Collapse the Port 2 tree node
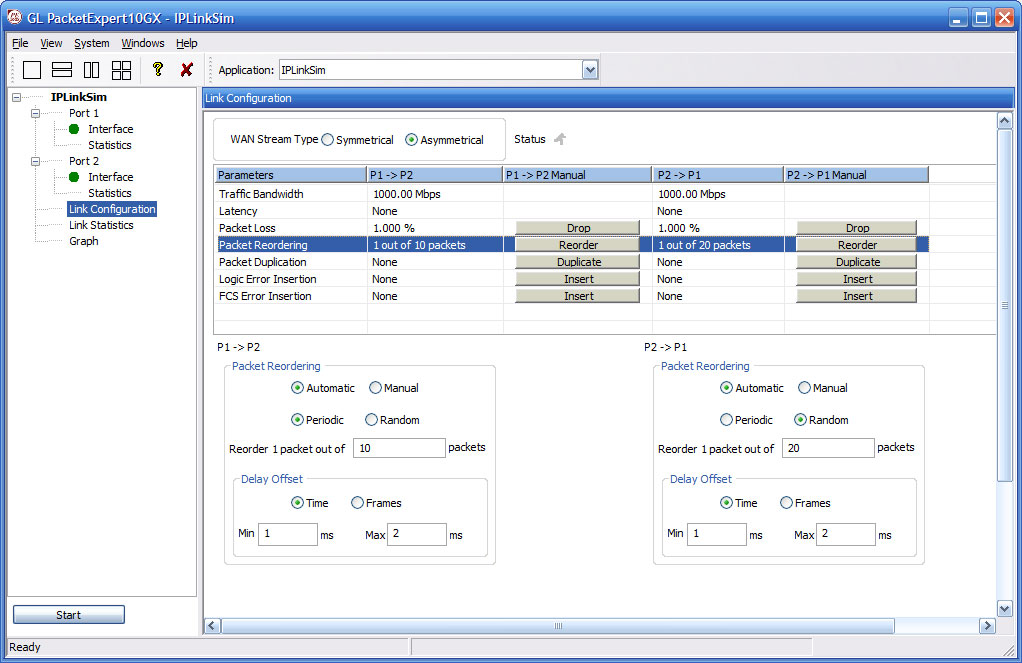This screenshot has height=663, width=1022. coord(36,161)
